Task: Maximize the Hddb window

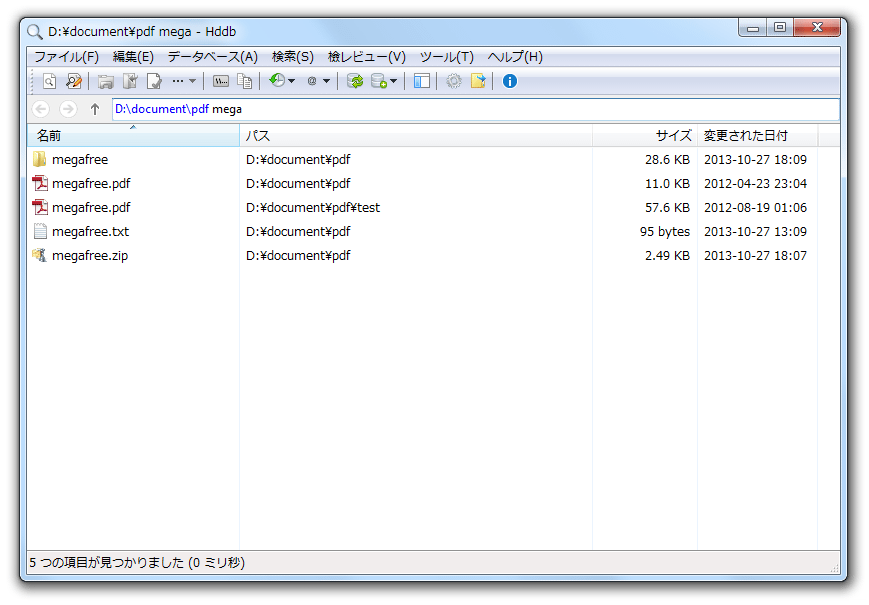Action: pyautogui.click(x=780, y=28)
